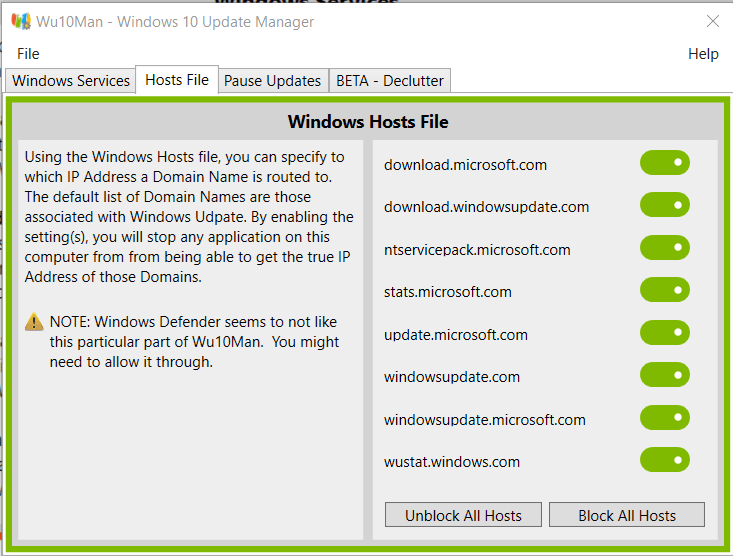Click the download.windowsupdate.com label
This screenshot has width=733, height=556.
(487, 207)
